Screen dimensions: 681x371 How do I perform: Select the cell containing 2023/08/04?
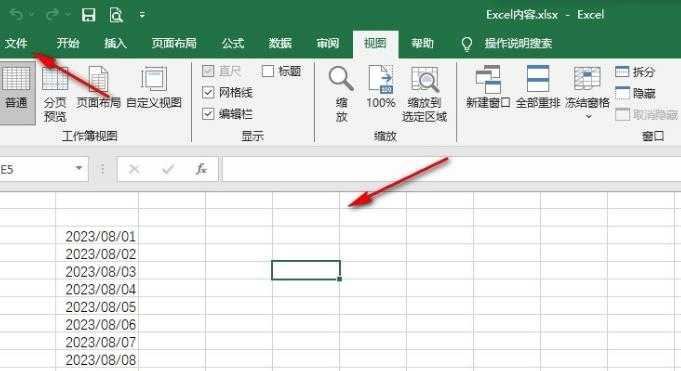97,289
